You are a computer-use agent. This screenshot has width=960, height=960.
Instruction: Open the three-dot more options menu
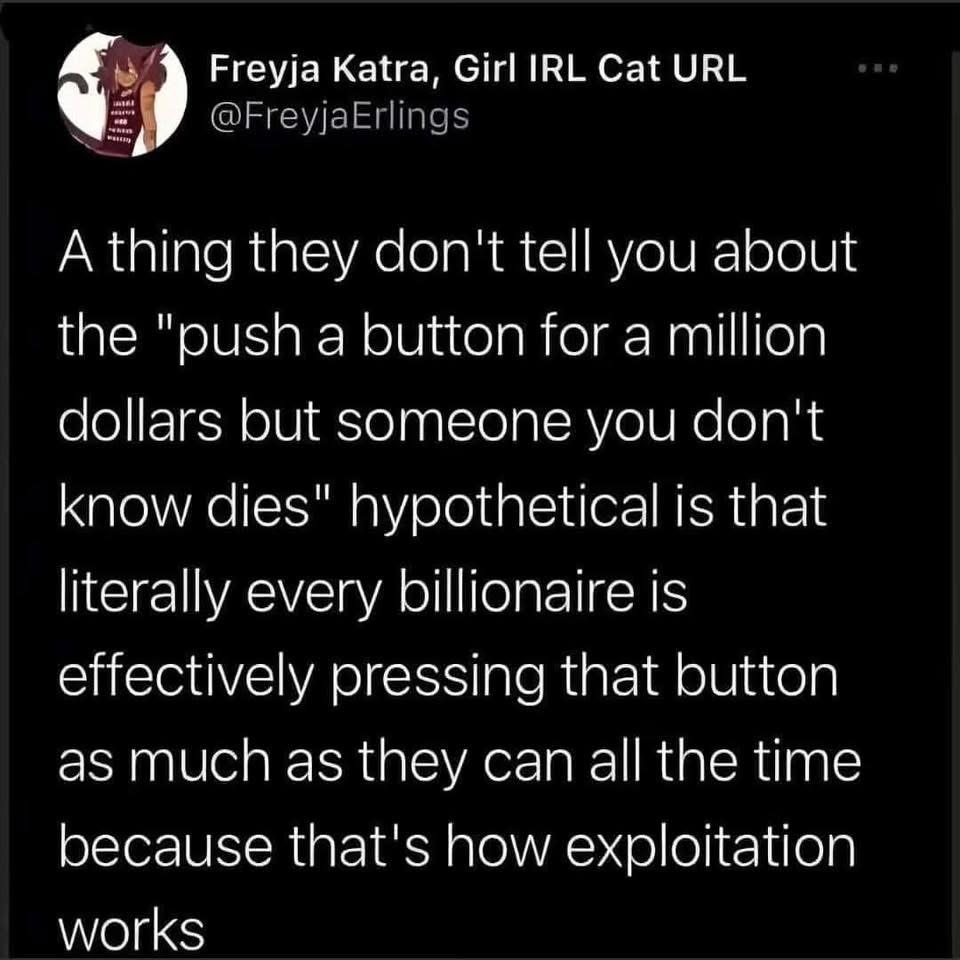point(879,69)
